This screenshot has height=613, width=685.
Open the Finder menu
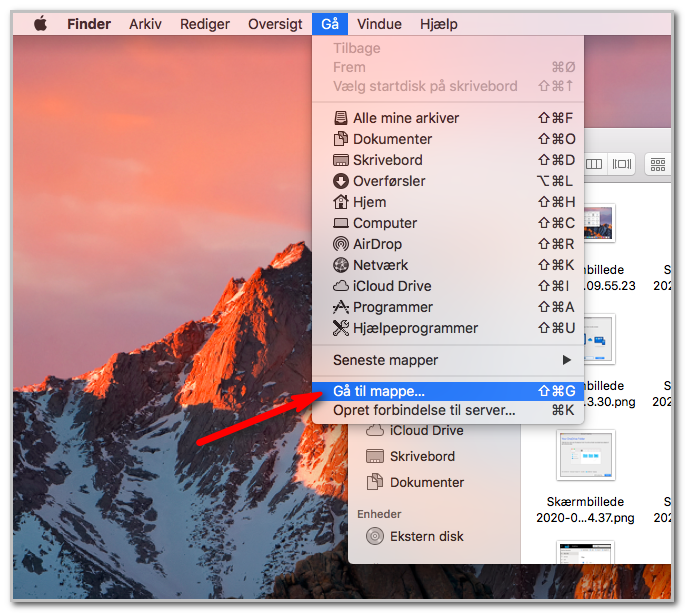pos(89,24)
